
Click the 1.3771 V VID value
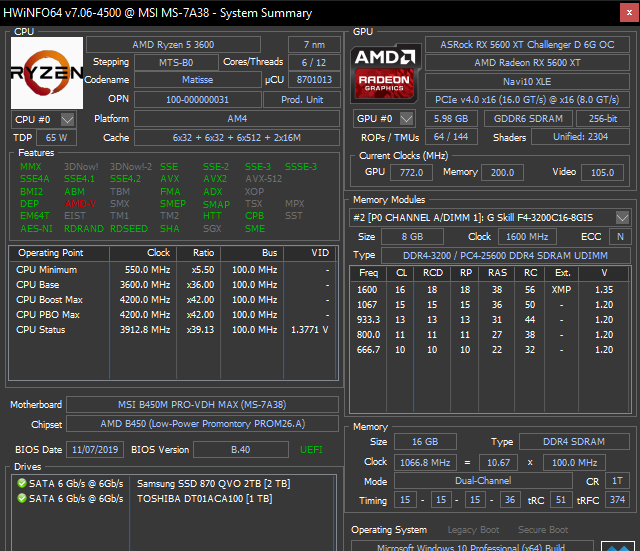pos(310,330)
